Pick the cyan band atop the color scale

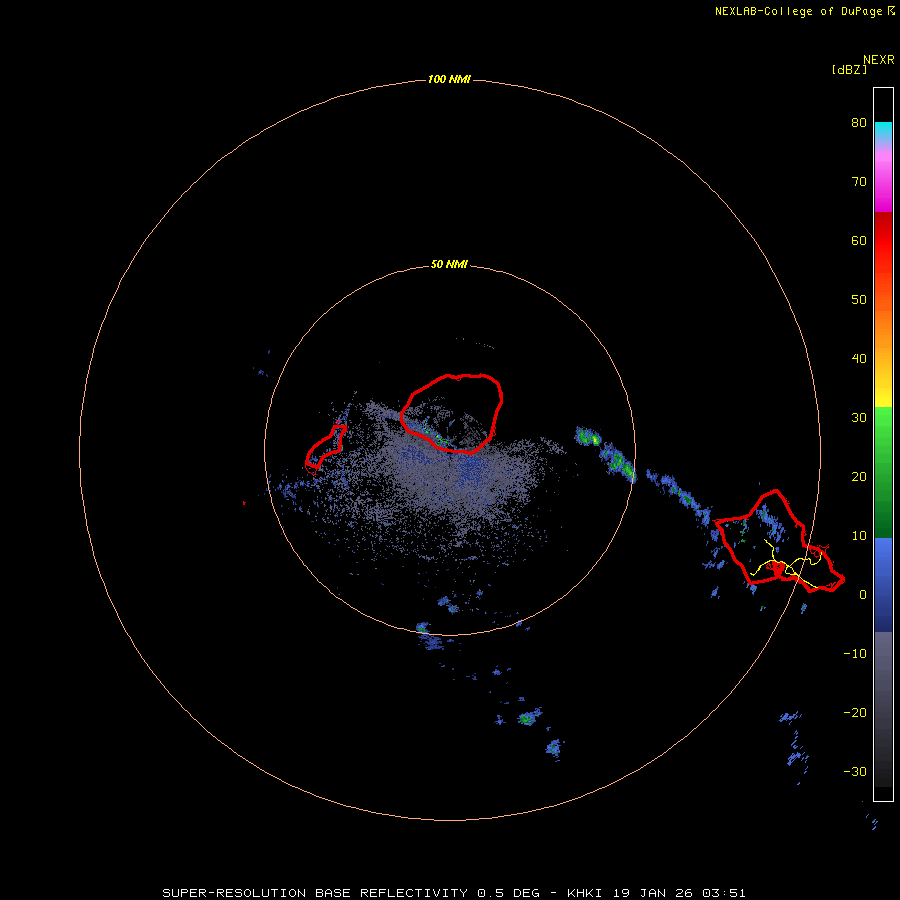point(883,128)
